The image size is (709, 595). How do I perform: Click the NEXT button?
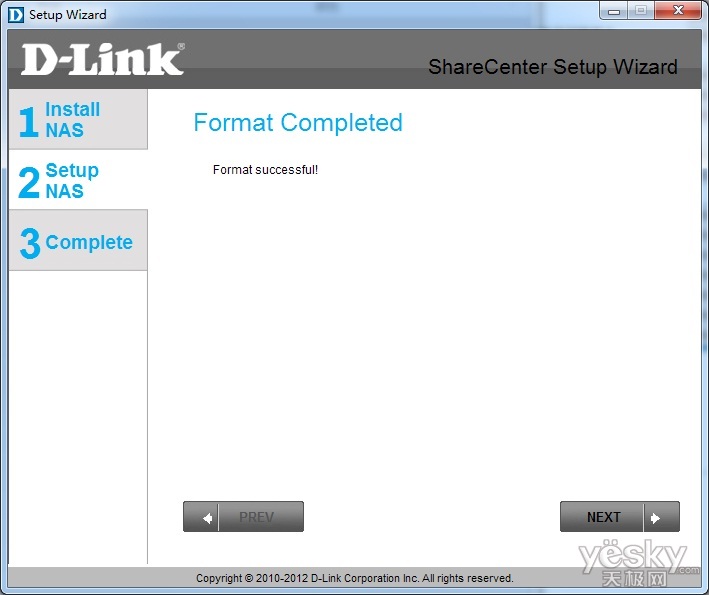point(619,516)
